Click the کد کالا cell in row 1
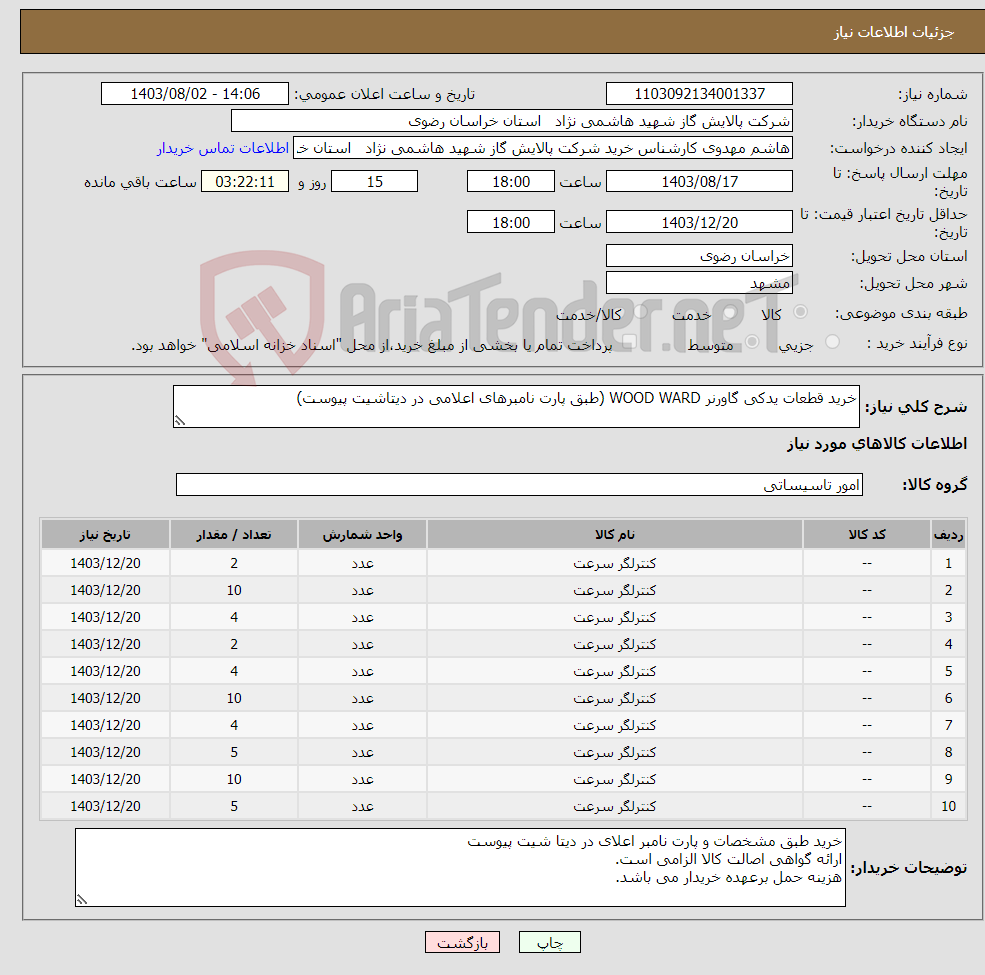Viewport: 985px width, 975px height. 867,563
